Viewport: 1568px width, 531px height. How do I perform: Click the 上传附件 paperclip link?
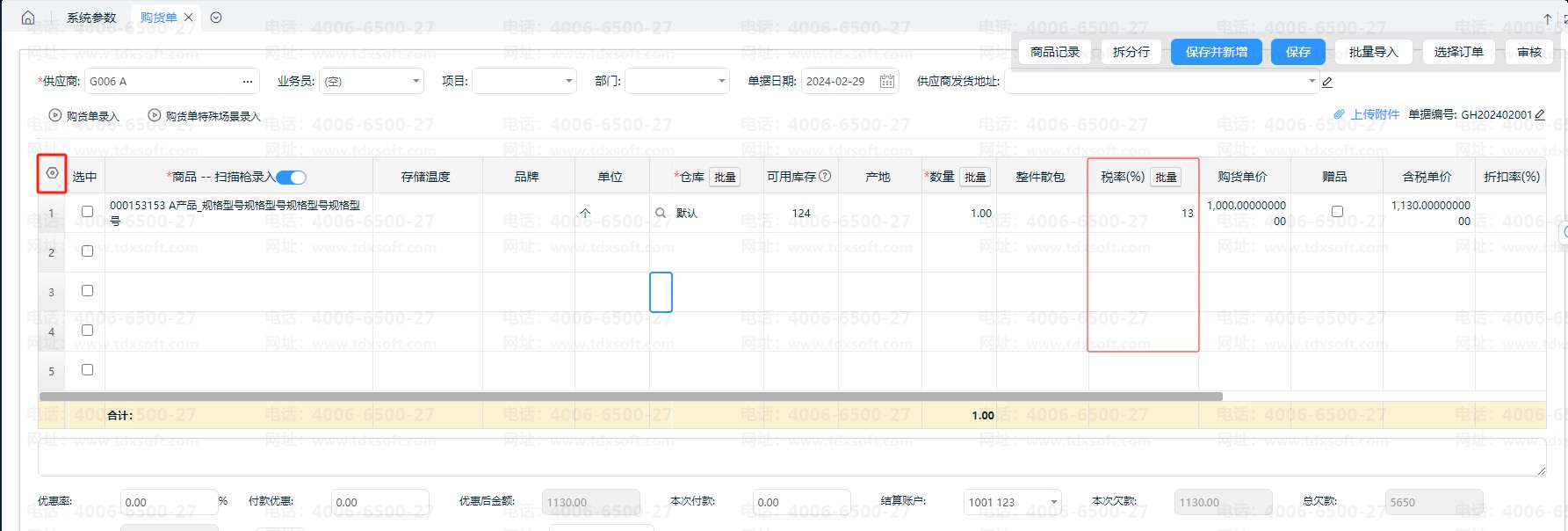tap(1367, 114)
